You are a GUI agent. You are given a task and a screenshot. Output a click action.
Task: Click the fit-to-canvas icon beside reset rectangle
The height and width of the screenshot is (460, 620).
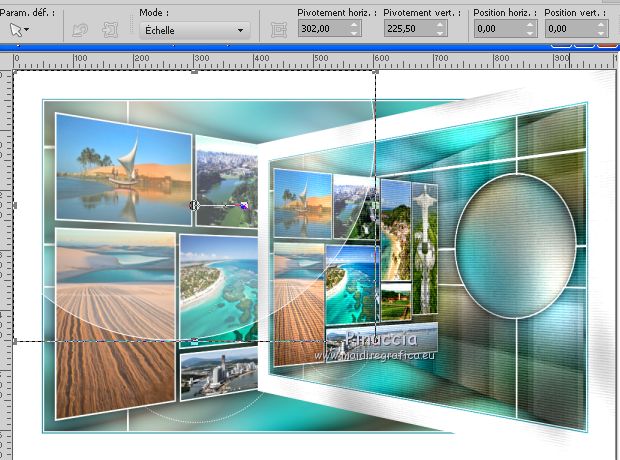[x=110, y=30]
